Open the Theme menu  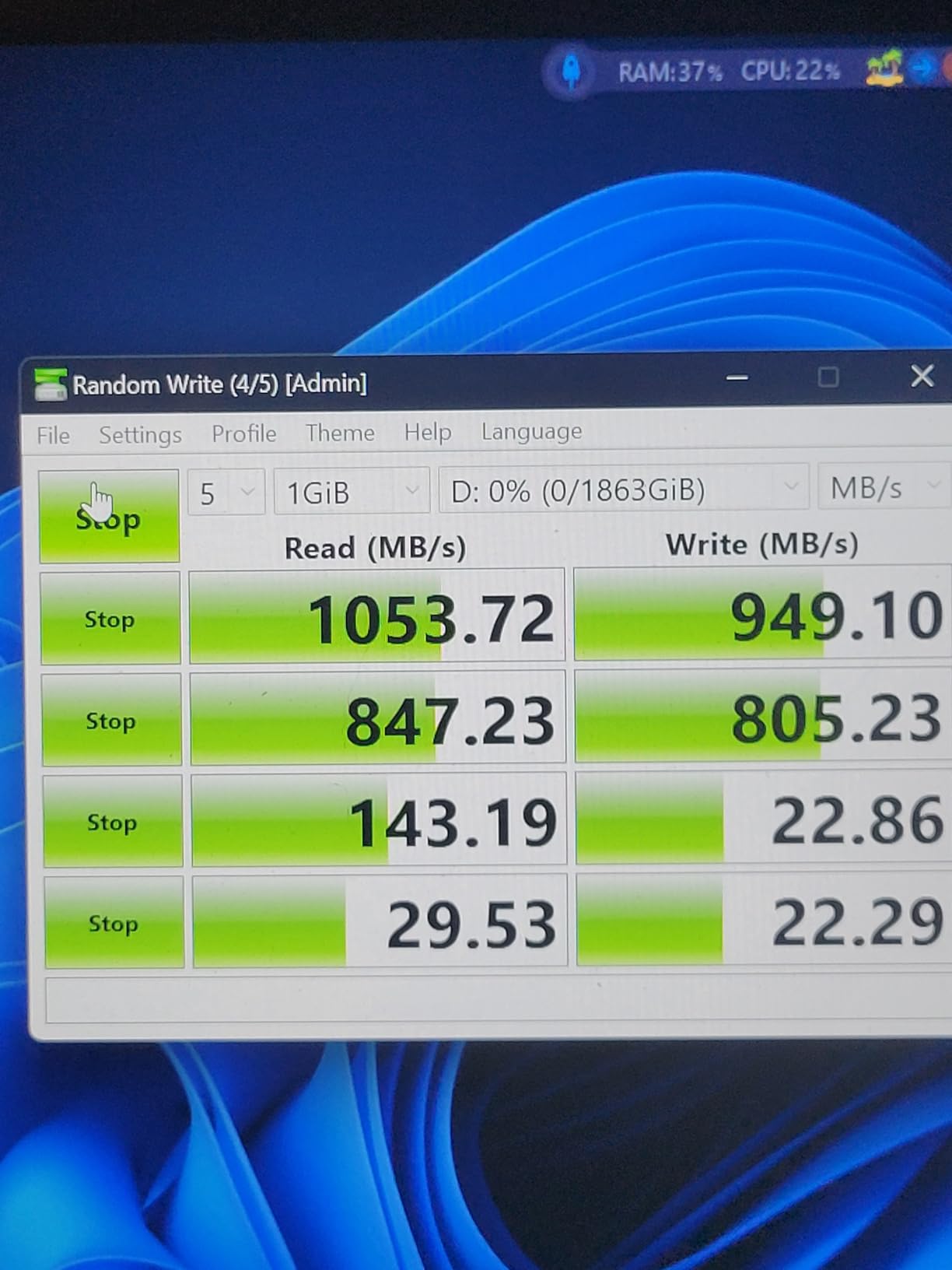click(340, 433)
